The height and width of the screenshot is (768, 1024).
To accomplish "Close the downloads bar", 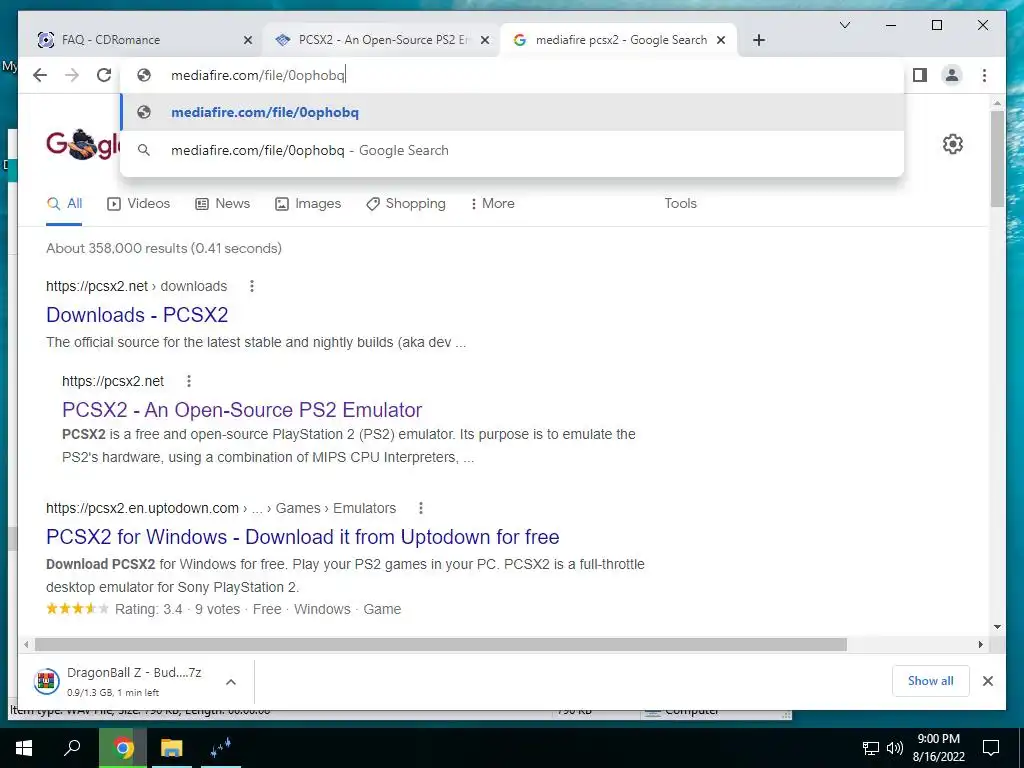I will 987,681.
